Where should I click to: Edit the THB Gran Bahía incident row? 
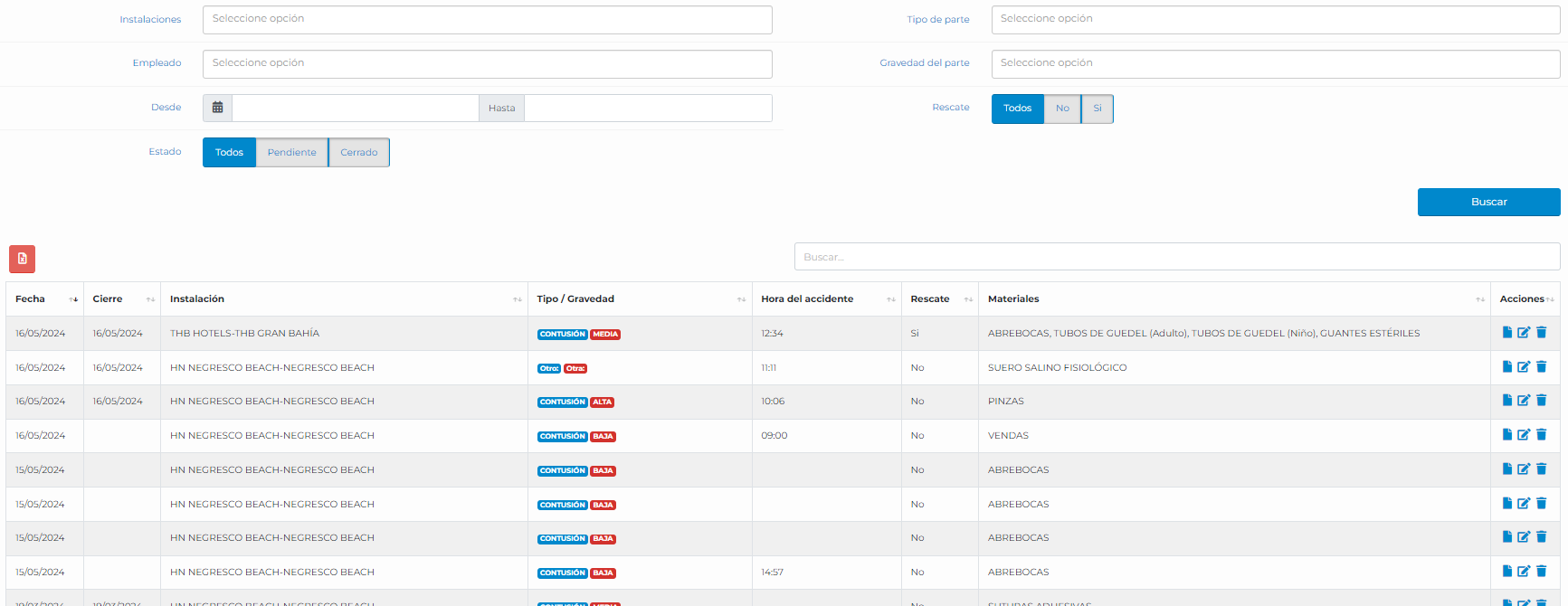[x=1524, y=333]
